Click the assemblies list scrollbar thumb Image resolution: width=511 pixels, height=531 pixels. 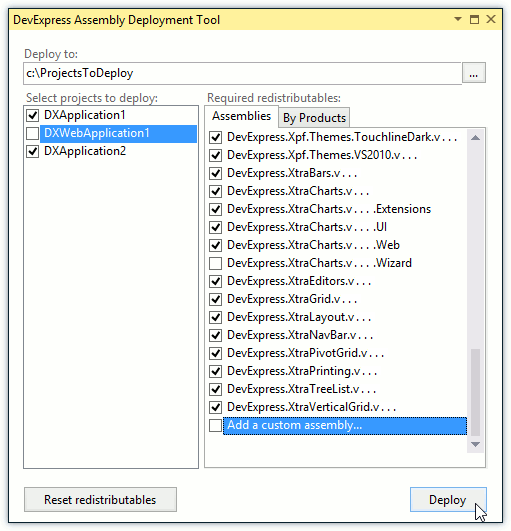point(475,392)
